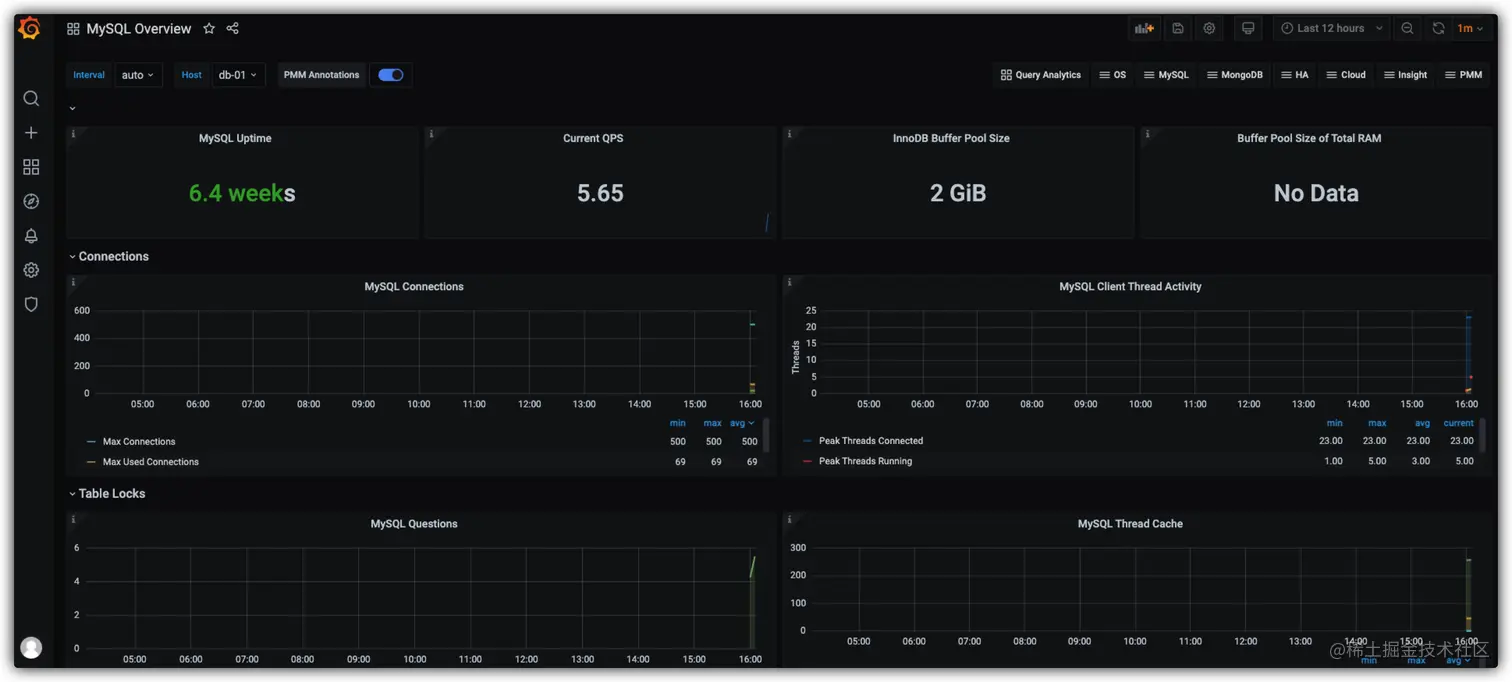The height and width of the screenshot is (682, 1512).
Task: Open the Alerting bell icon
Action: tap(31, 236)
